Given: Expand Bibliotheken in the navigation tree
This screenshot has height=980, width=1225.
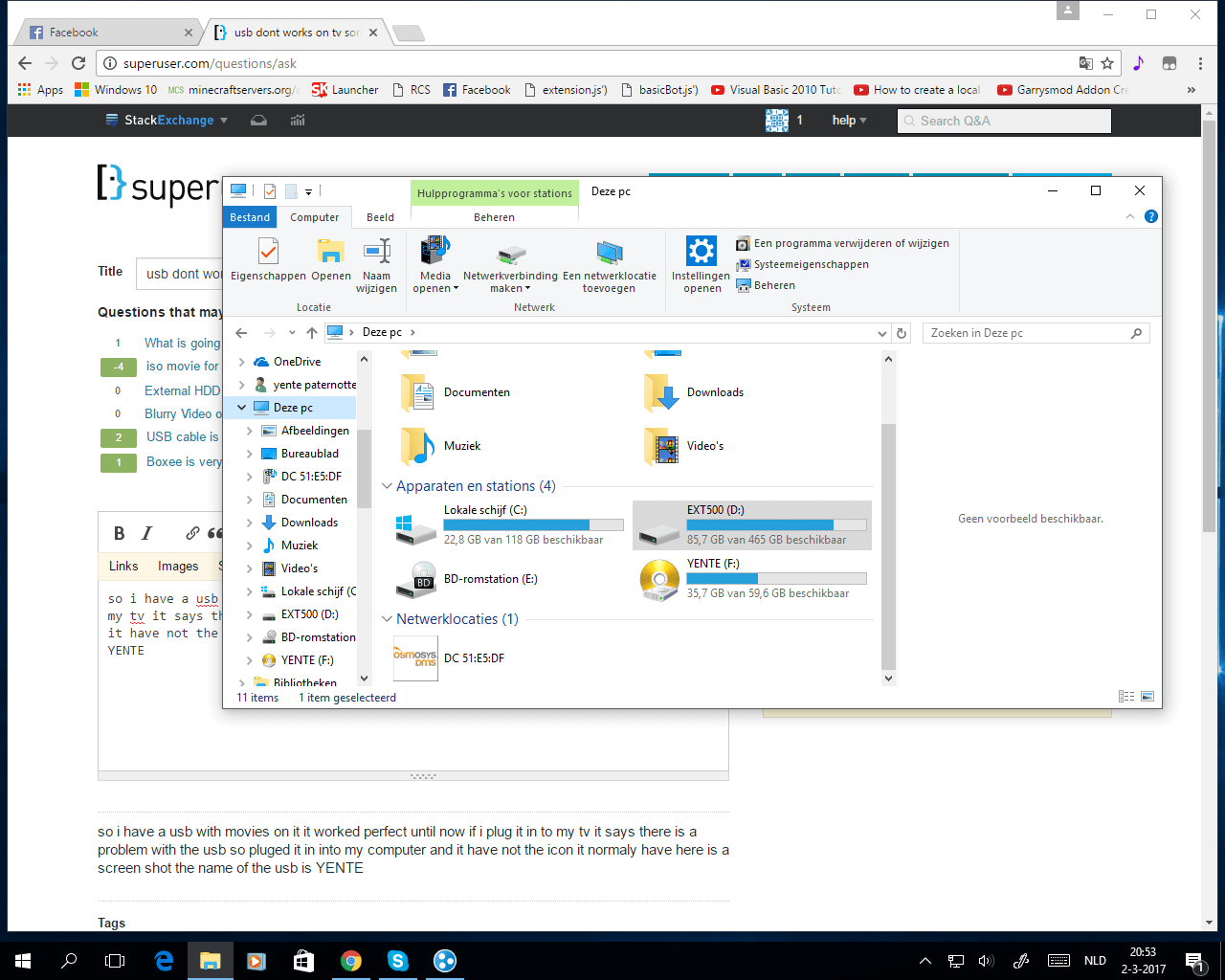Looking at the screenshot, I should click(x=241, y=682).
